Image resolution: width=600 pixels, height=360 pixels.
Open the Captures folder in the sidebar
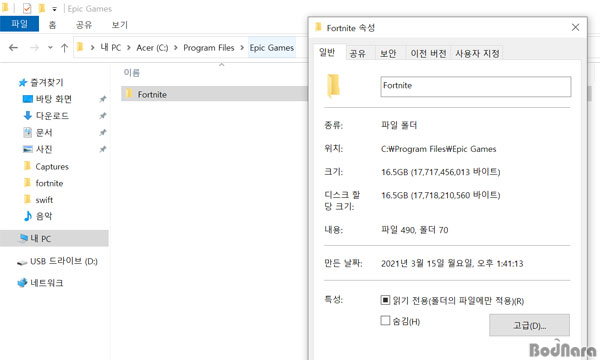46,166
